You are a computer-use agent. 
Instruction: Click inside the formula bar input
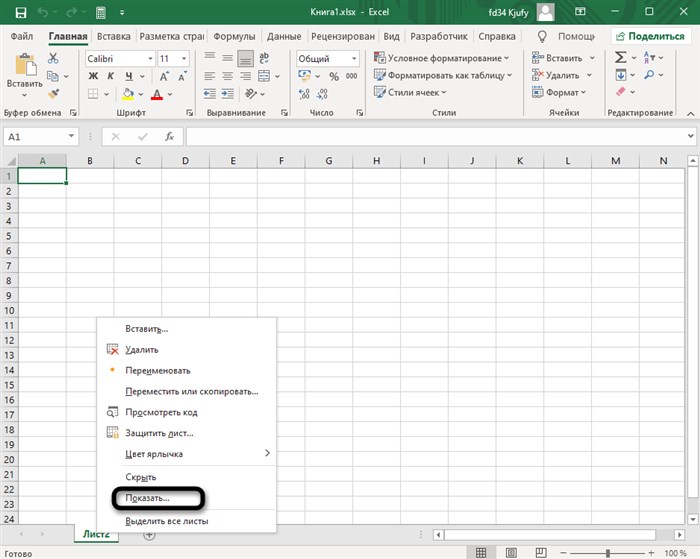[x=436, y=136]
